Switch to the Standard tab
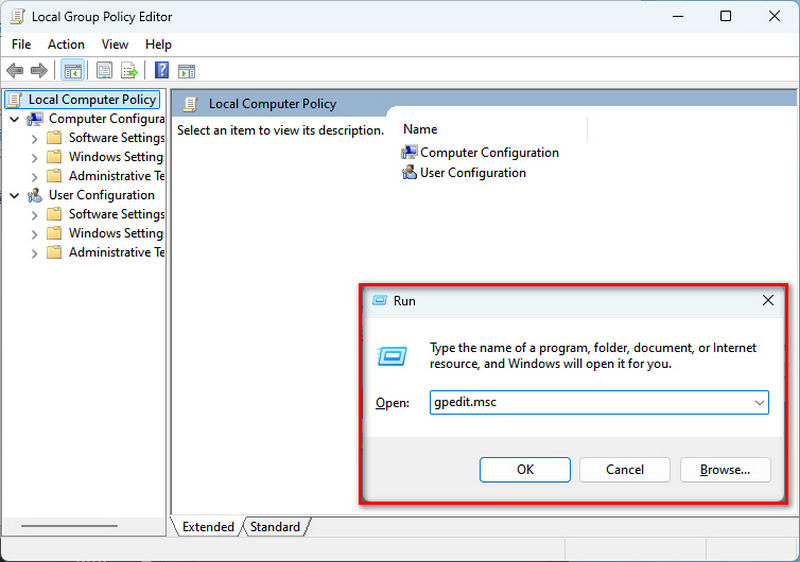The width and height of the screenshot is (800, 562). (275, 526)
